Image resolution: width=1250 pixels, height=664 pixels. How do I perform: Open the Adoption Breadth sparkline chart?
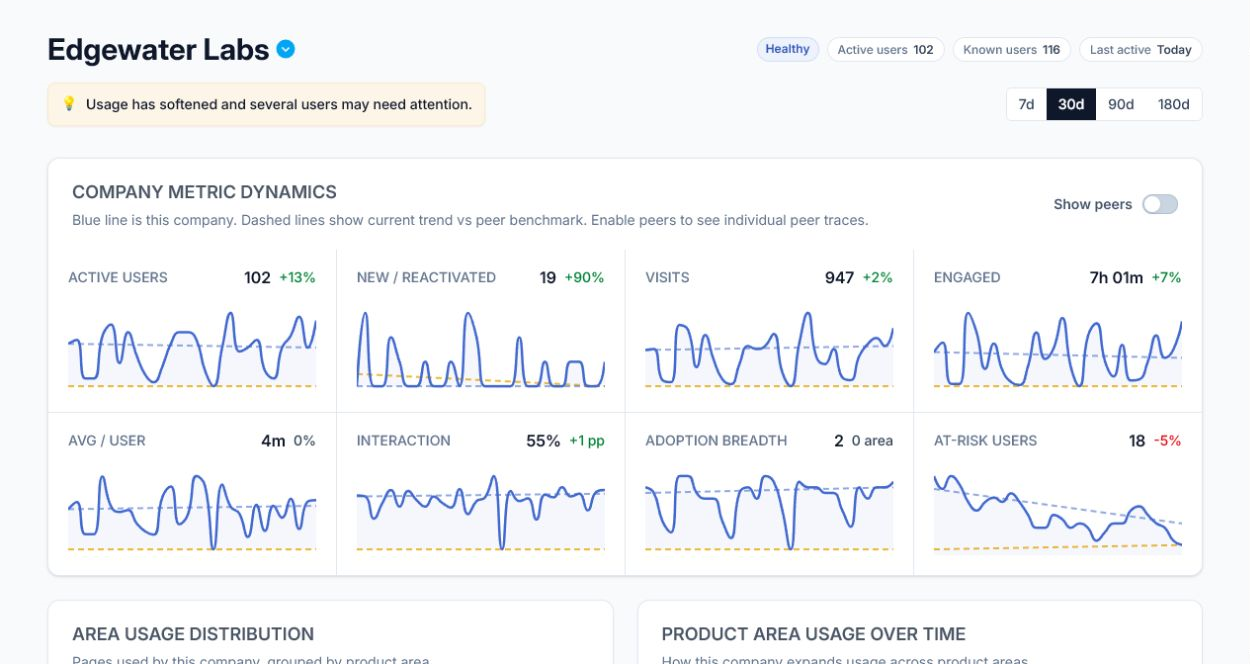(769, 512)
